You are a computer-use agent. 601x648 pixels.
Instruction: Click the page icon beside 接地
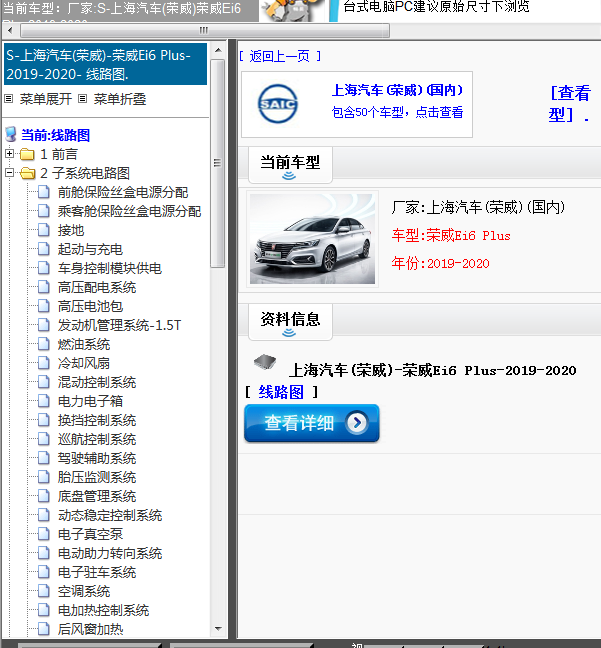pos(44,230)
